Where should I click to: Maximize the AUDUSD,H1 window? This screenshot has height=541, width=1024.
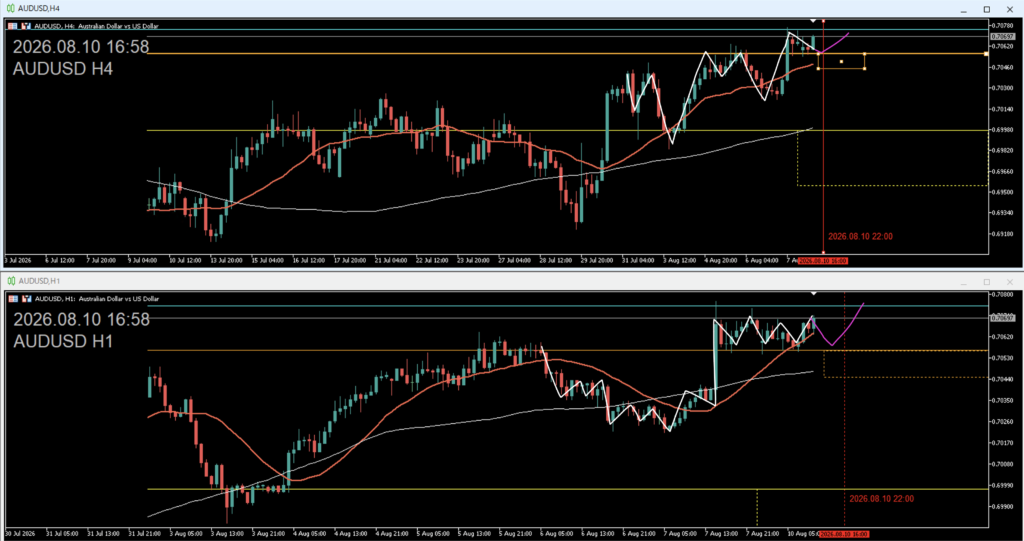point(987,282)
